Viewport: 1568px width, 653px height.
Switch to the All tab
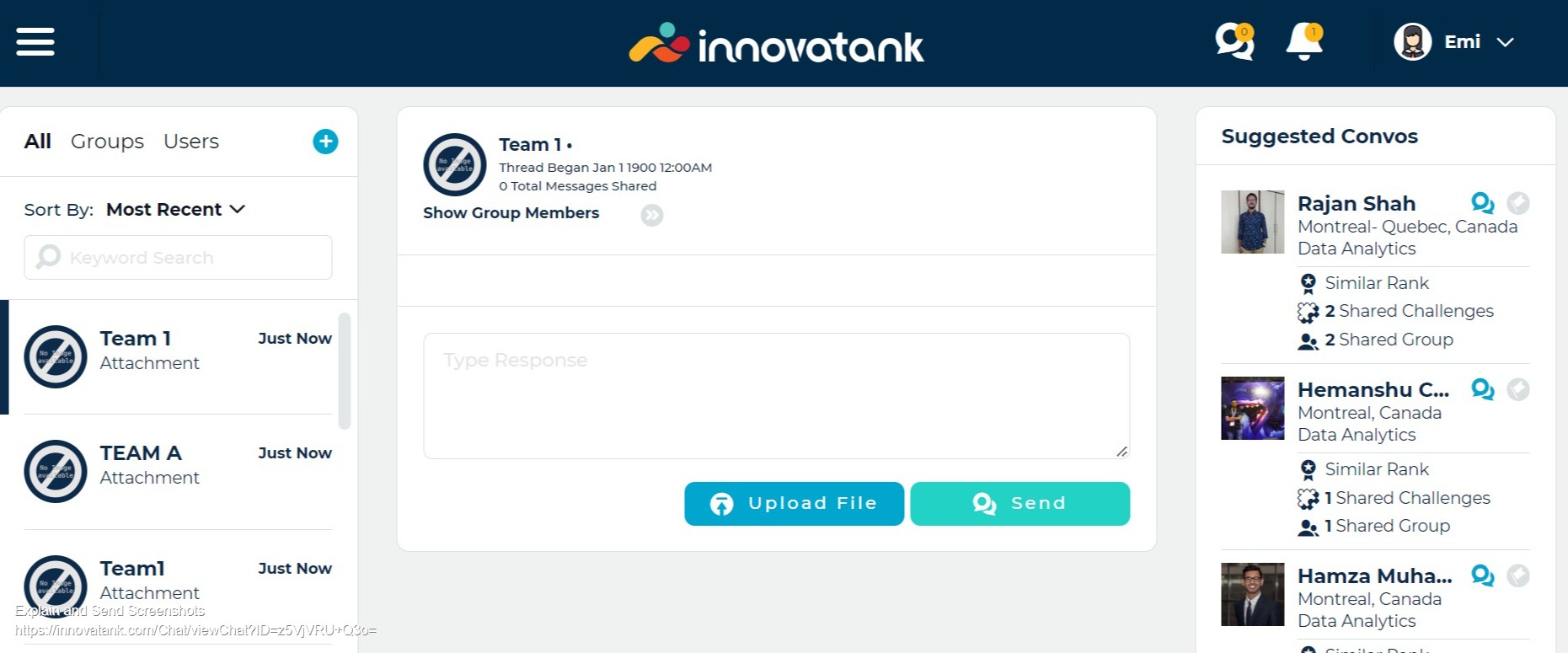click(38, 142)
